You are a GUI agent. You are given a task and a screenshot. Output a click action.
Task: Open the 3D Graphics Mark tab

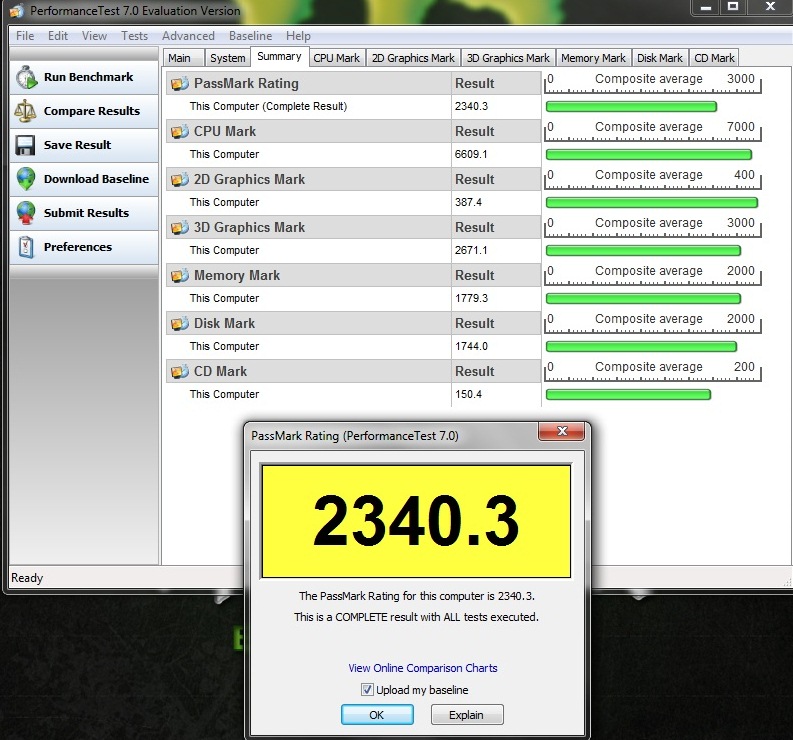[508, 58]
